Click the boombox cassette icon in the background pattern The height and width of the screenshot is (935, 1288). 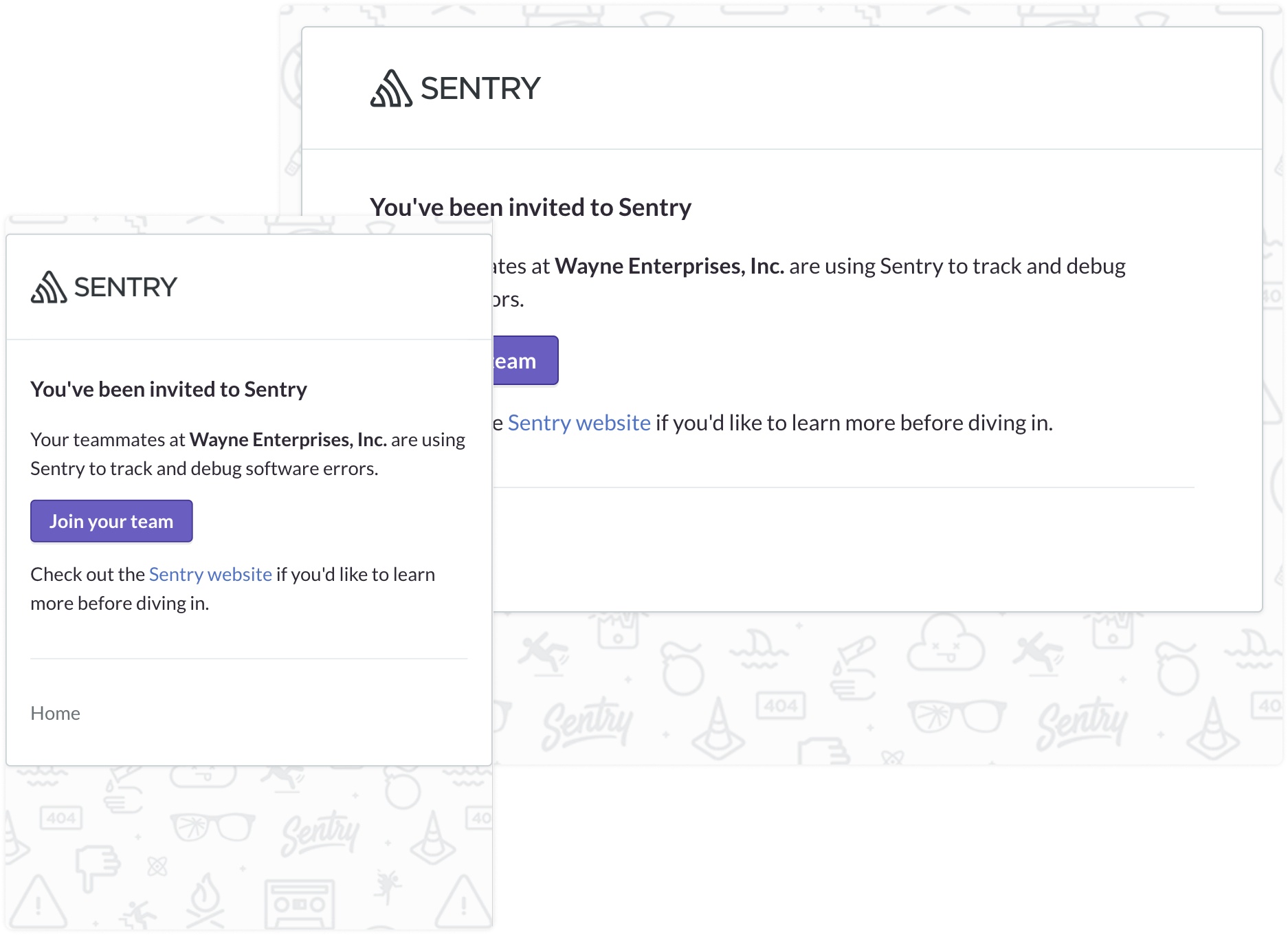pos(300,903)
